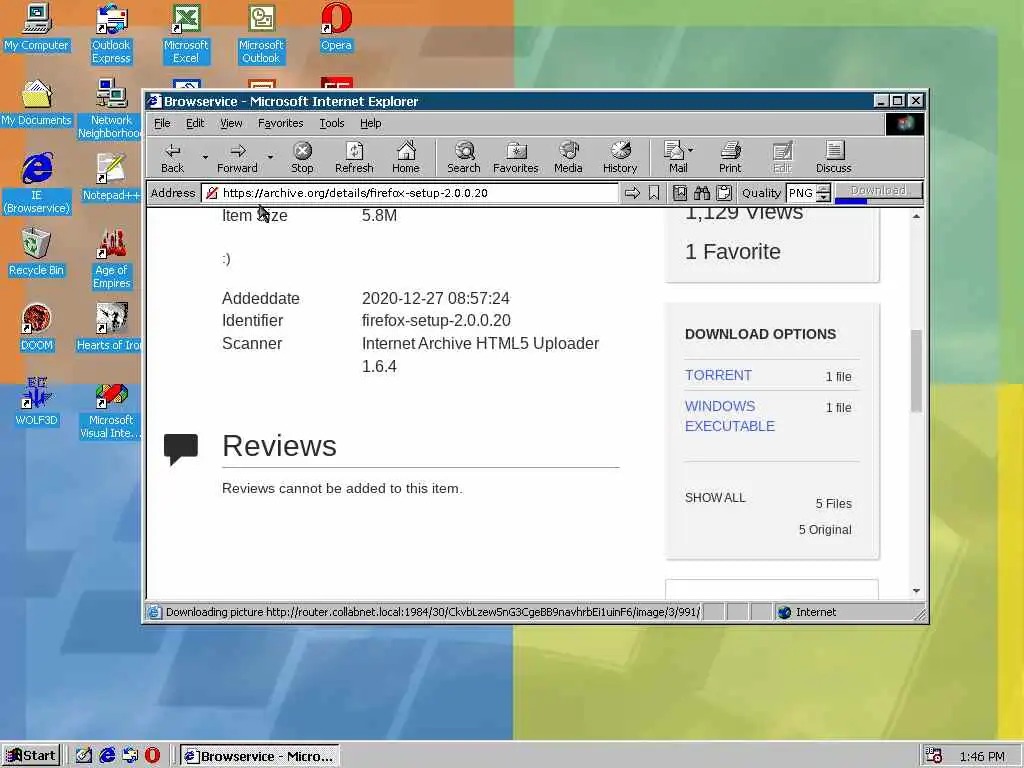Select the DOOM desktop shortcut
Image resolution: width=1024 pixels, height=768 pixels.
click(x=37, y=328)
